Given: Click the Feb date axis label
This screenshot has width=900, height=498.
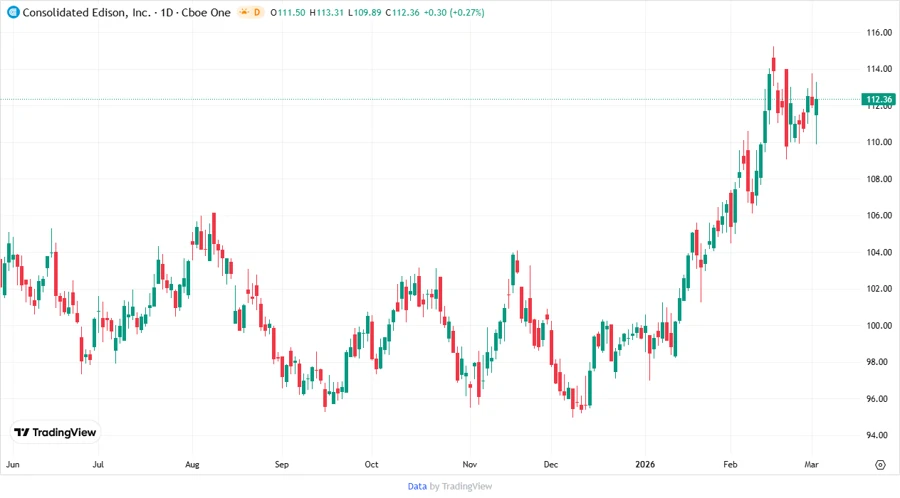Looking at the screenshot, I should click(x=730, y=464).
